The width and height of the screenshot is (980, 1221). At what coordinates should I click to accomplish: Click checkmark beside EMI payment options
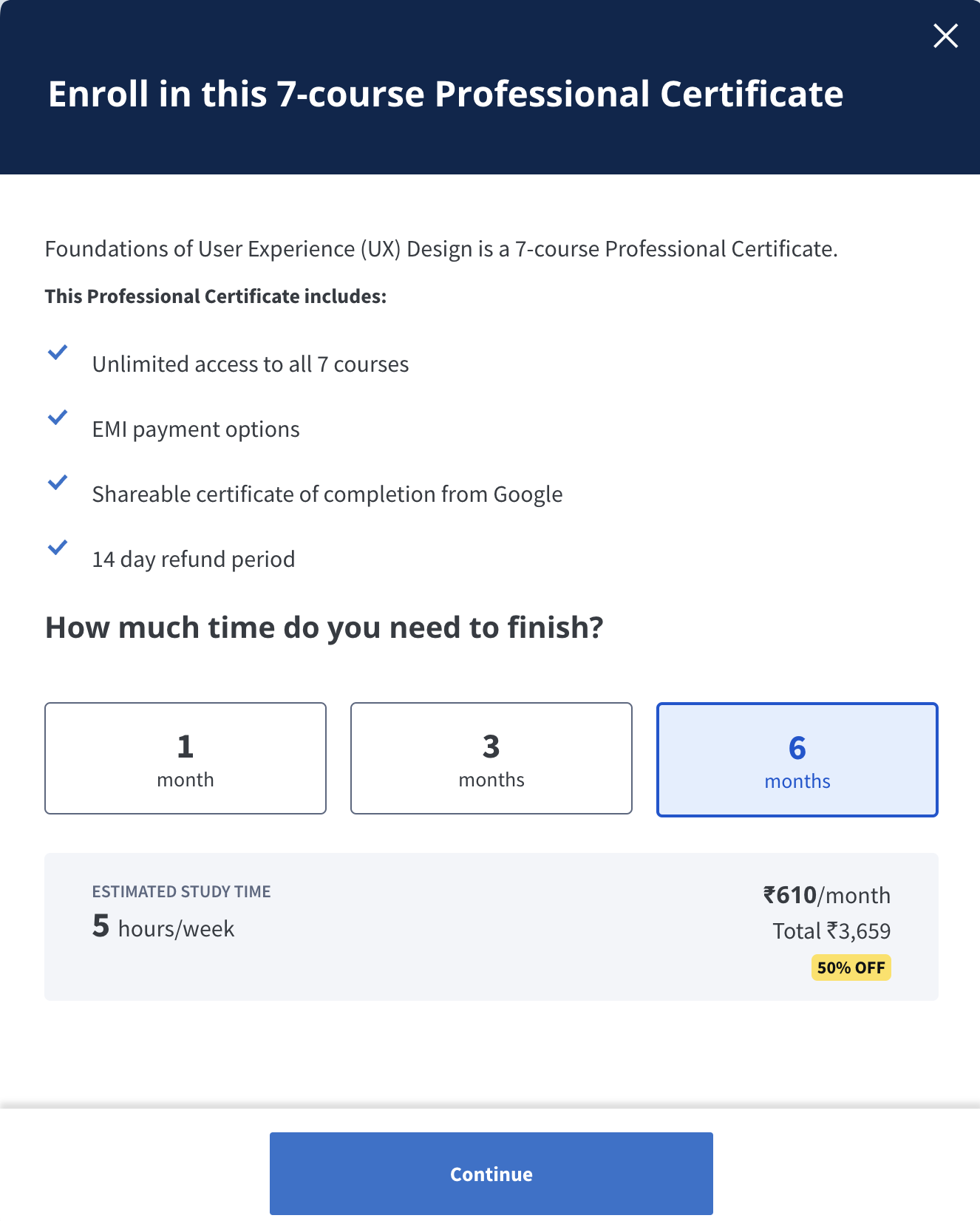click(58, 418)
